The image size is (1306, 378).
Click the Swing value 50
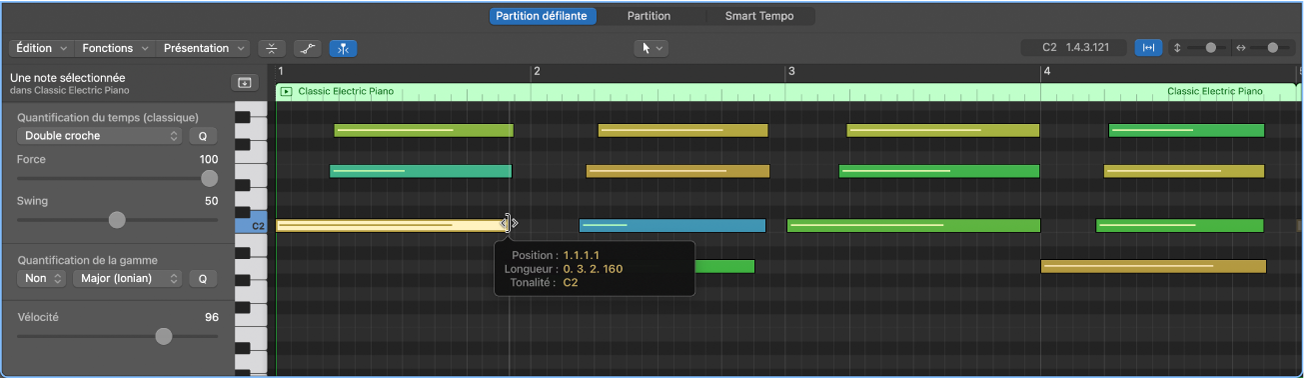tap(212, 201)
